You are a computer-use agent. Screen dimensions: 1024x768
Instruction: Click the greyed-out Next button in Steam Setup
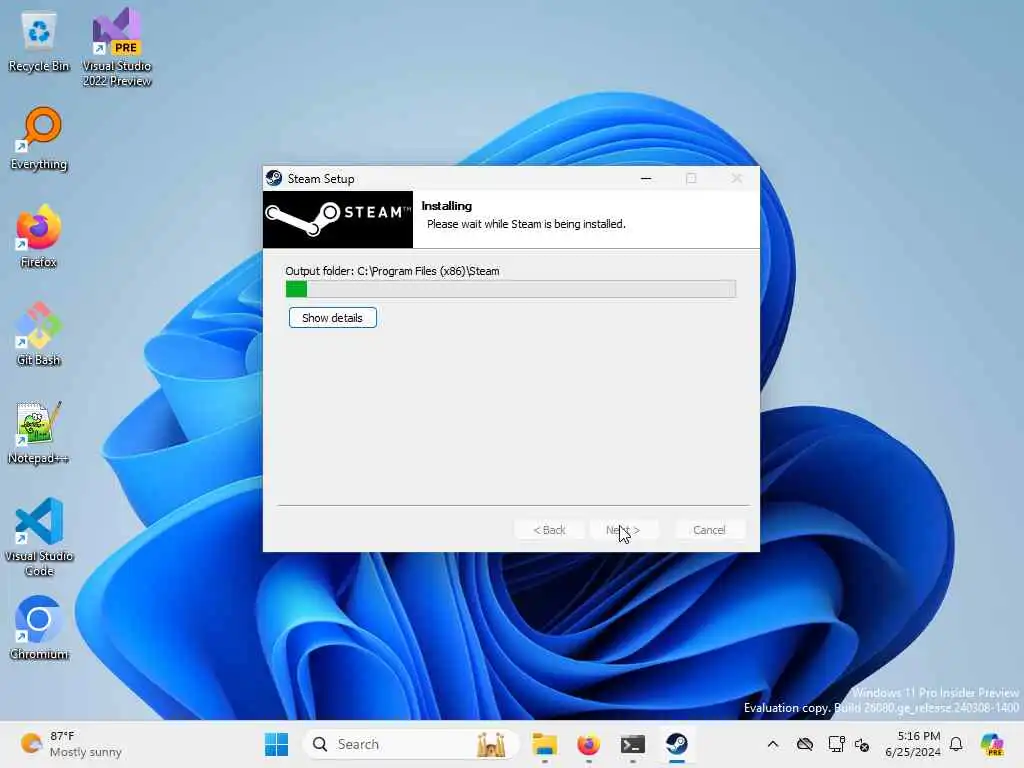pyautogui.click(x=623, y=530)
